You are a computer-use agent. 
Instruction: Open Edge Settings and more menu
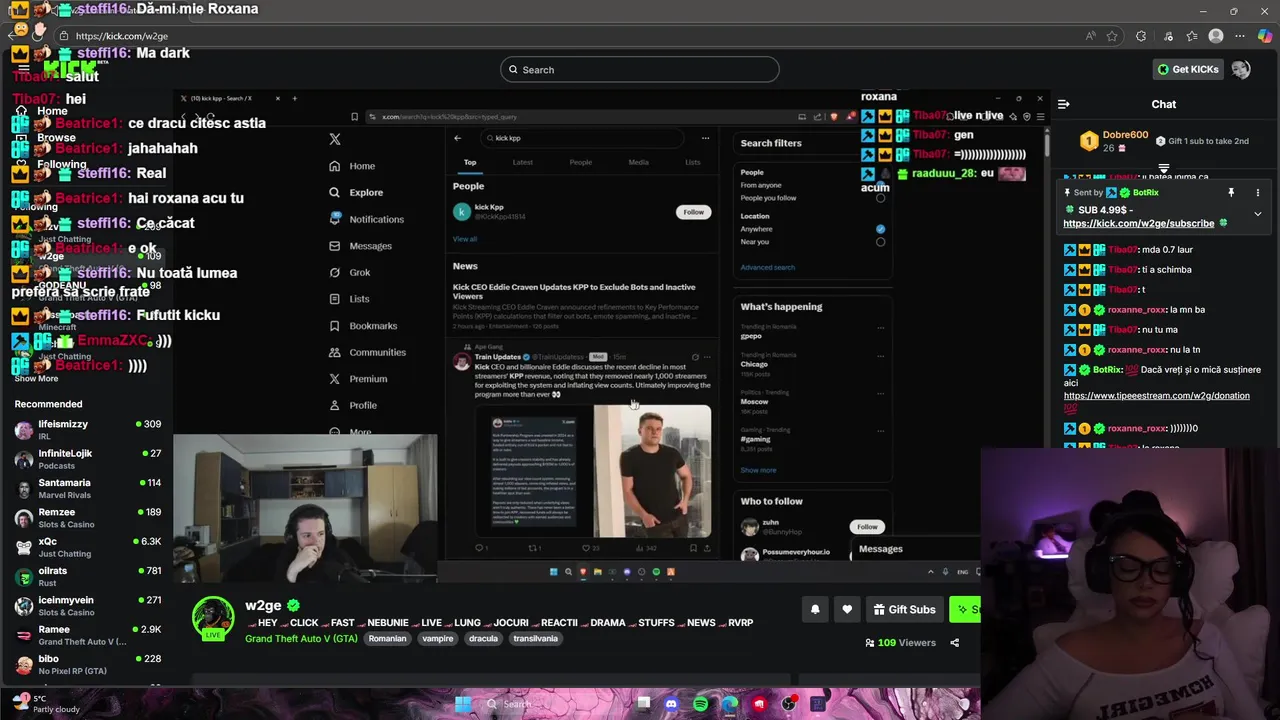pyautogui.click(x=1241, y=36)
